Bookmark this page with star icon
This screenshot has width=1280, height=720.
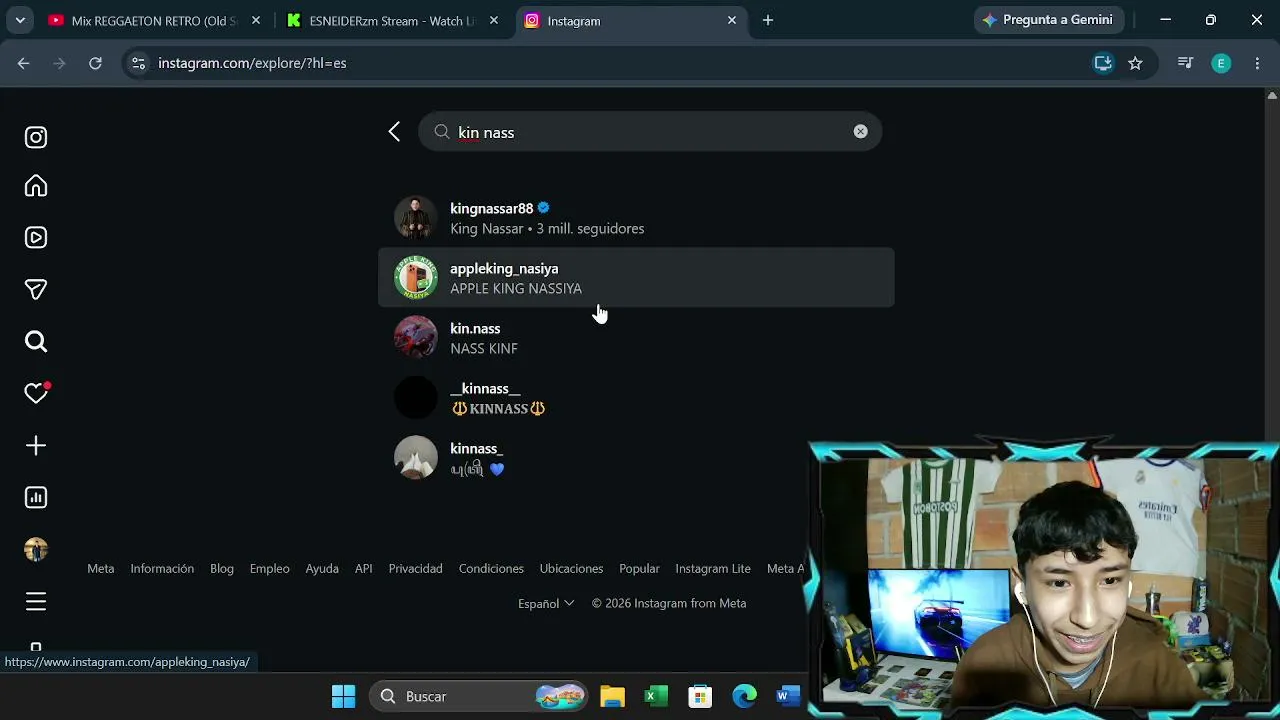point(1135,63)
